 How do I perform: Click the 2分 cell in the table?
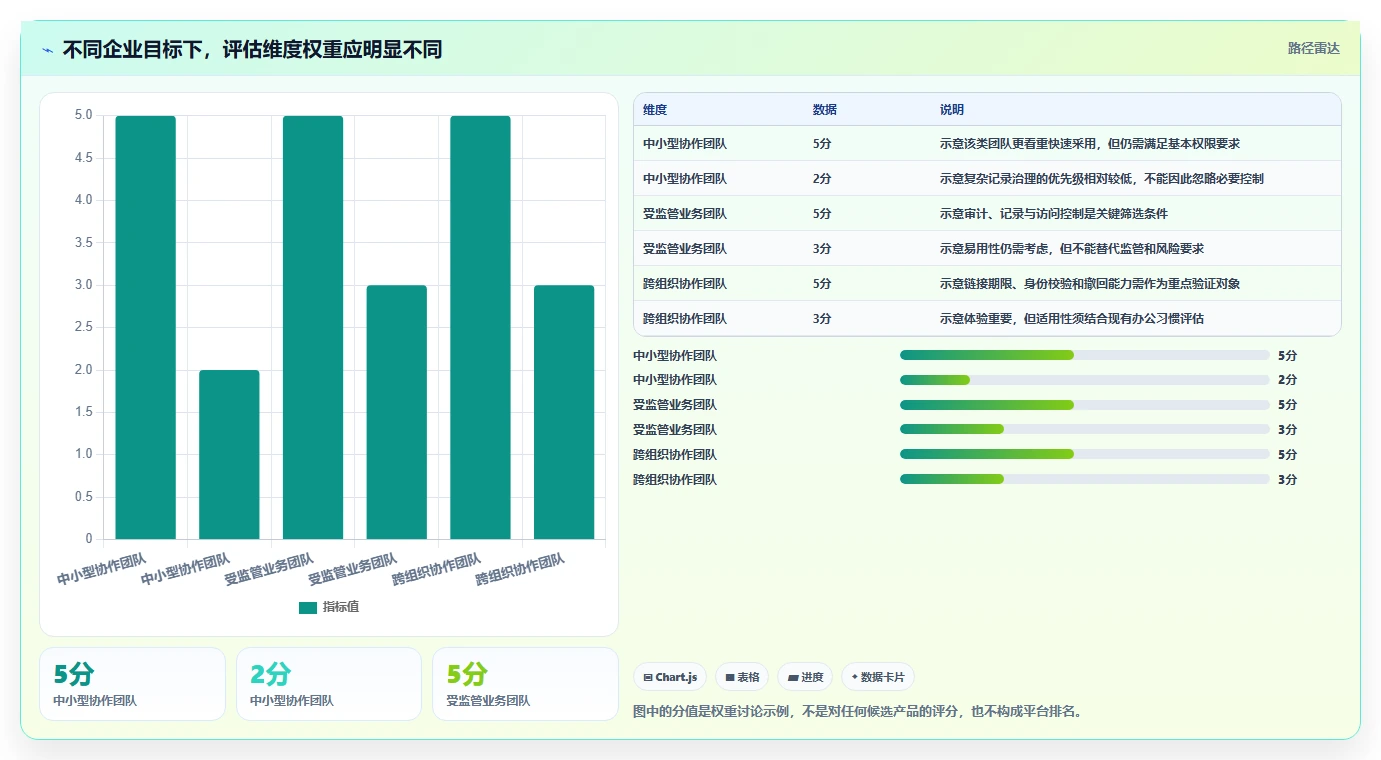[822, 179]
